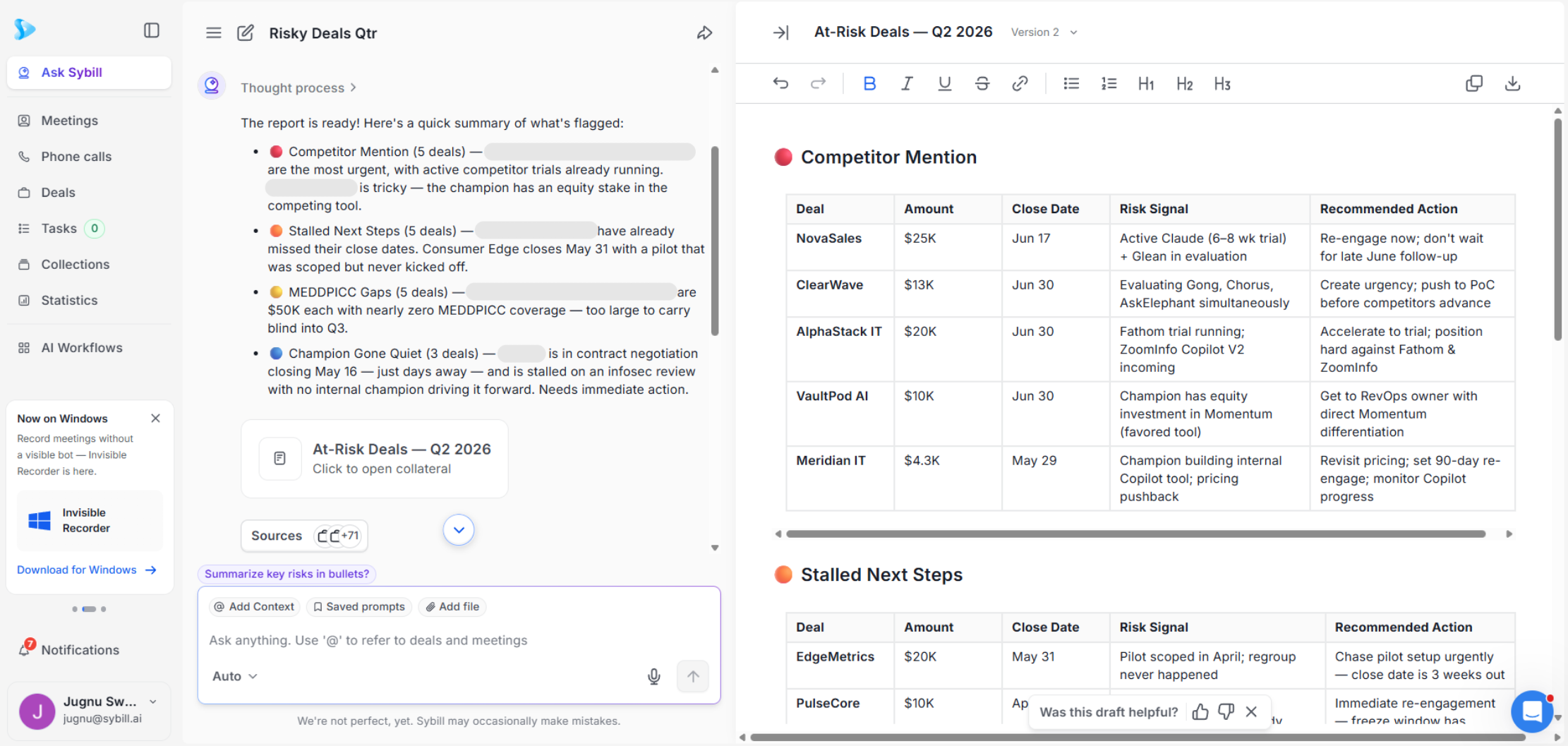This screenshot has height=746, width=1568.
Task: Collapse the sidebar with the panel icon
Action: pos(152,30)
